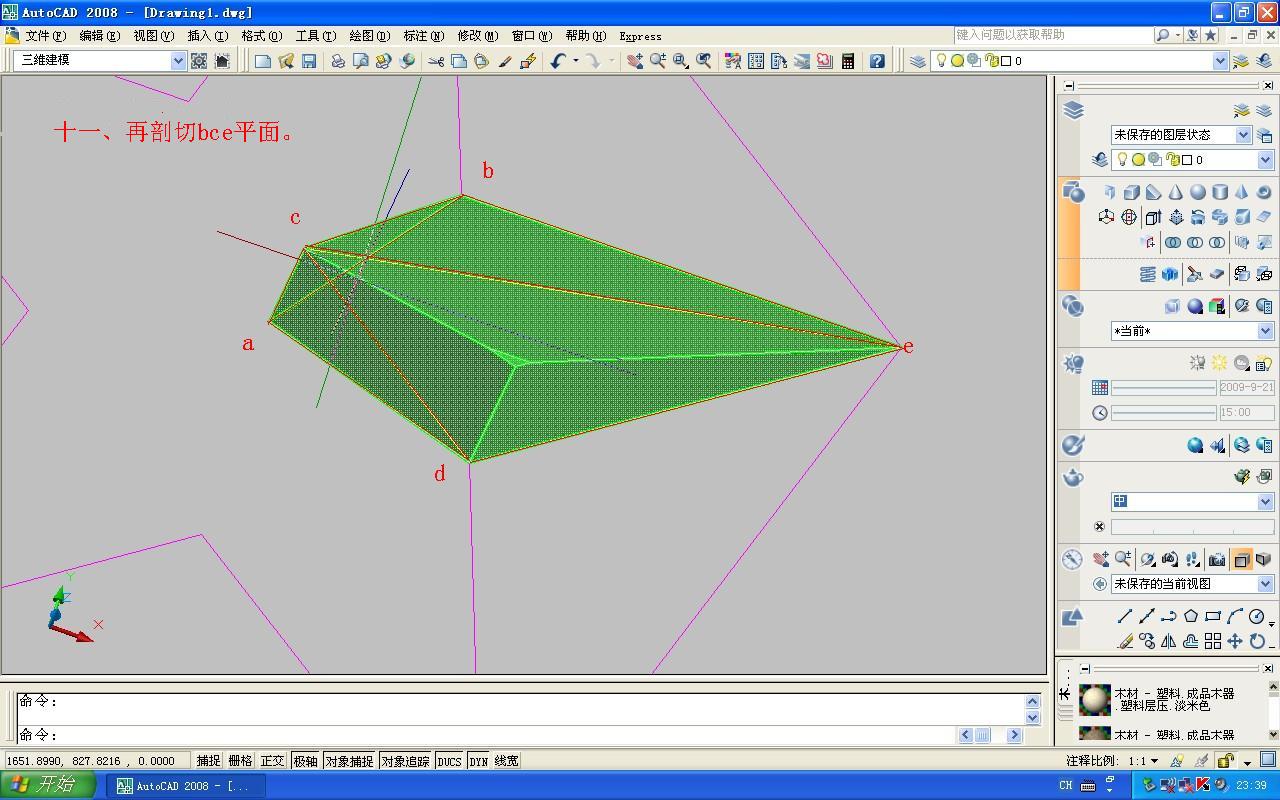Collapse the materials palette with minus button
This screenshot has height=800, width=1280.
tap(1085, 668)
